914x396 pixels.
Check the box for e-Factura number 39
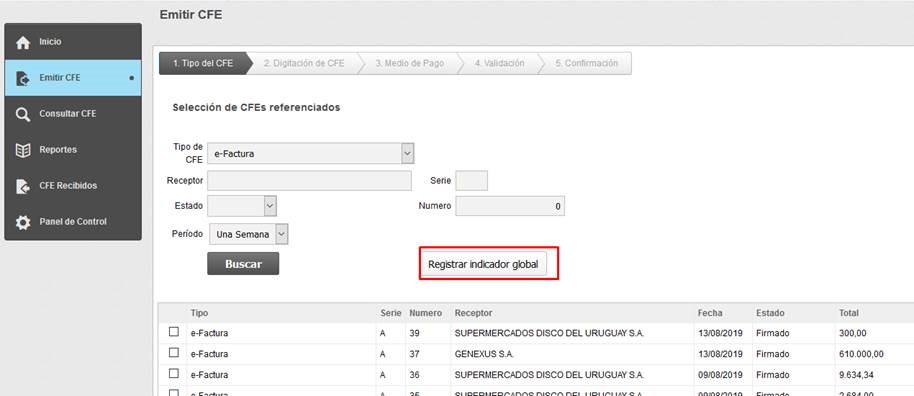(174, 332)
